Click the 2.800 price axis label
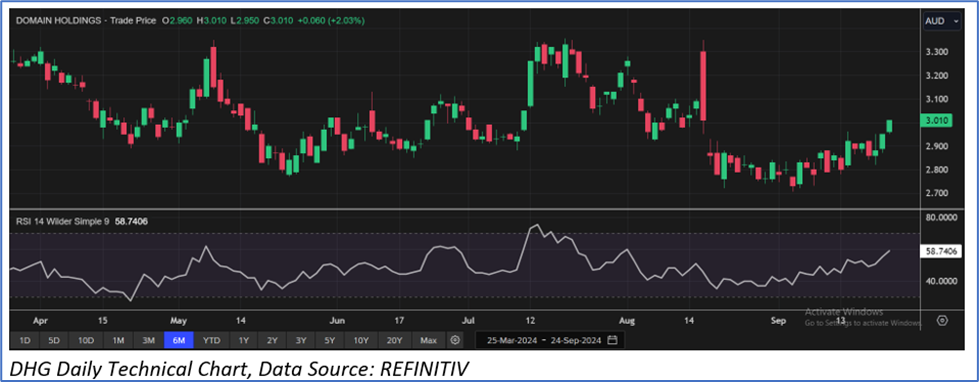The height and width of the screenshot is (382, 979). pyautogui.click(x=937, y=170)
